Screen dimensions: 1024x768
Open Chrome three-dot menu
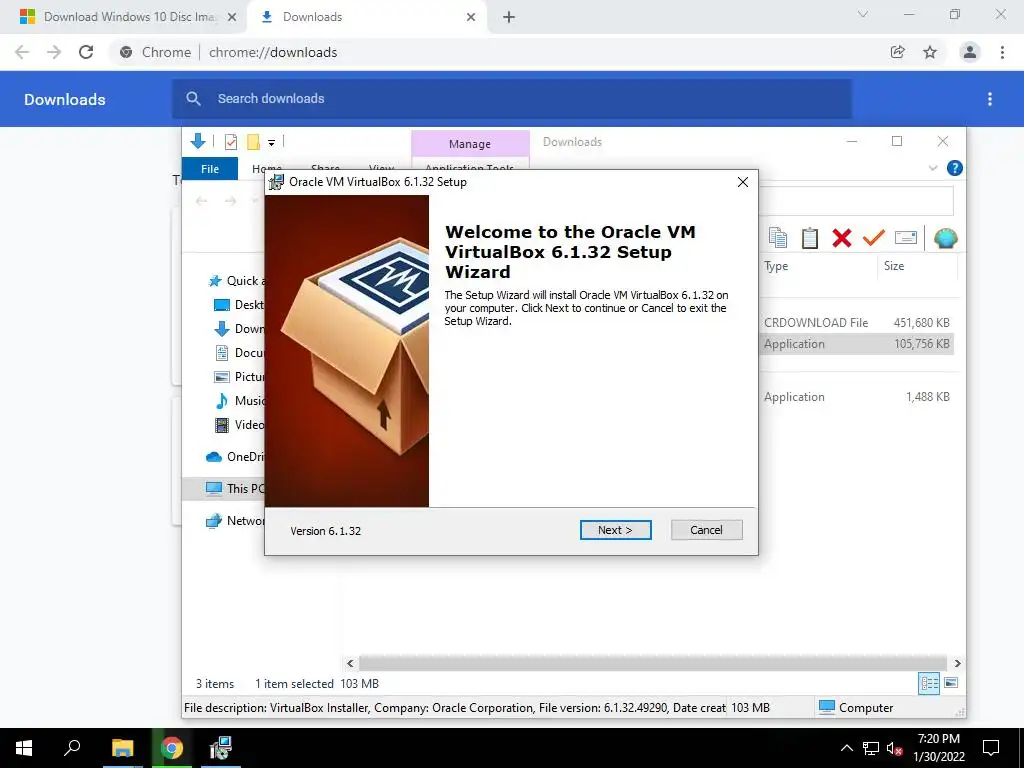1002,52
